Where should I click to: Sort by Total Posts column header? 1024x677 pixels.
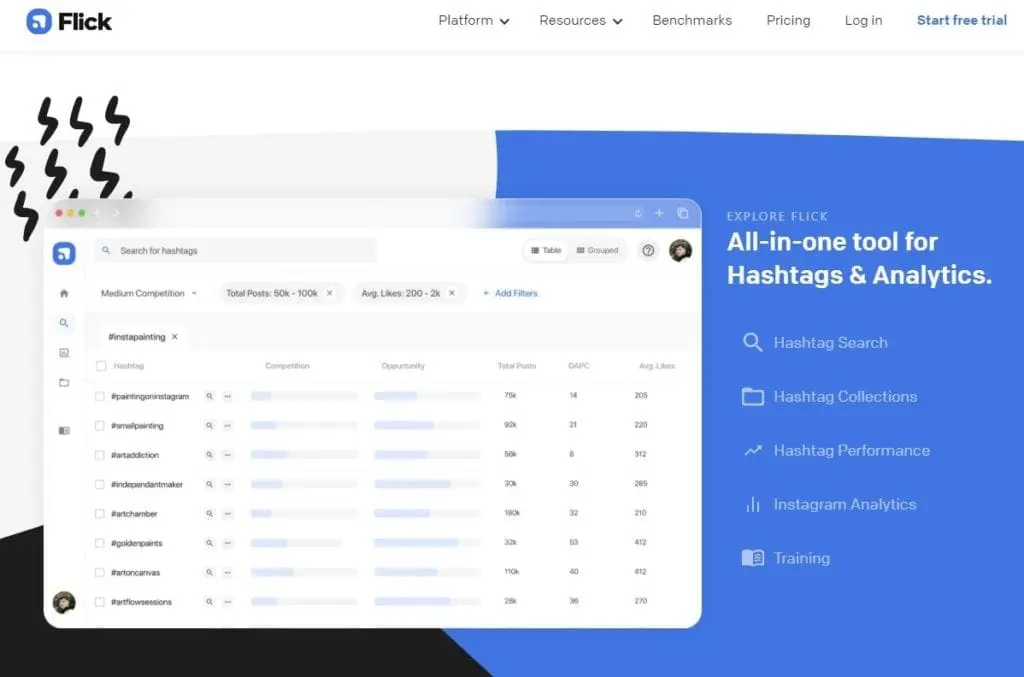[x=517, y=366]
